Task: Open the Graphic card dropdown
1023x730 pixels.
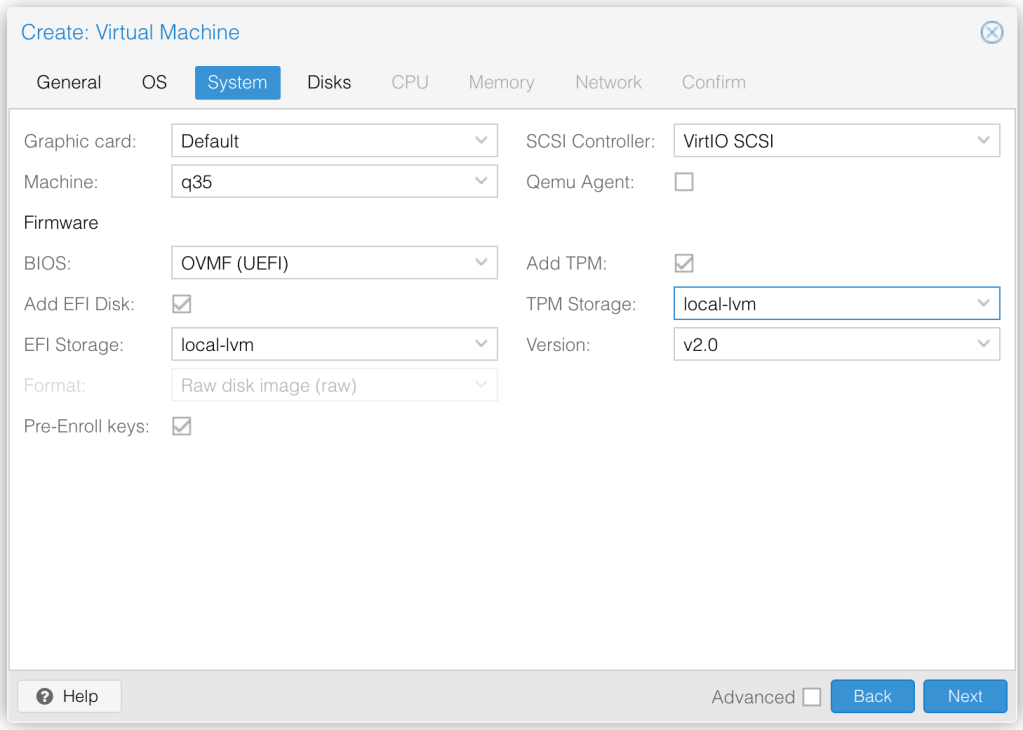Action: point(481,141)
